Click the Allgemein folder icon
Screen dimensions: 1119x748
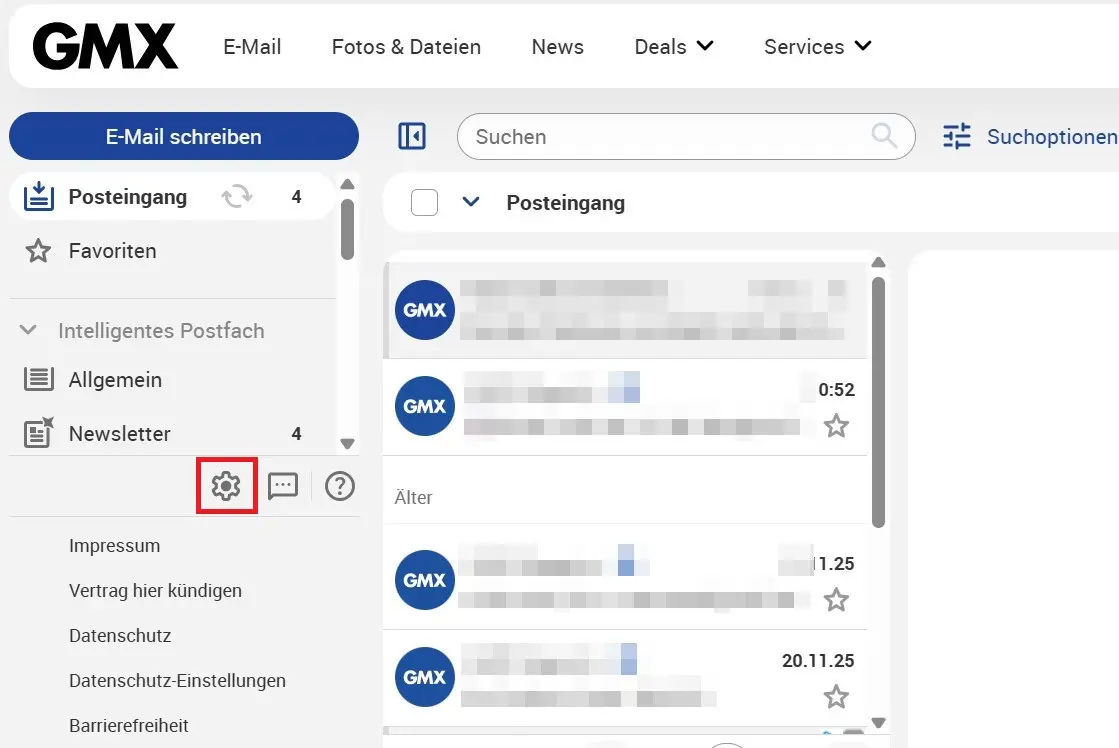pos(38,380)
